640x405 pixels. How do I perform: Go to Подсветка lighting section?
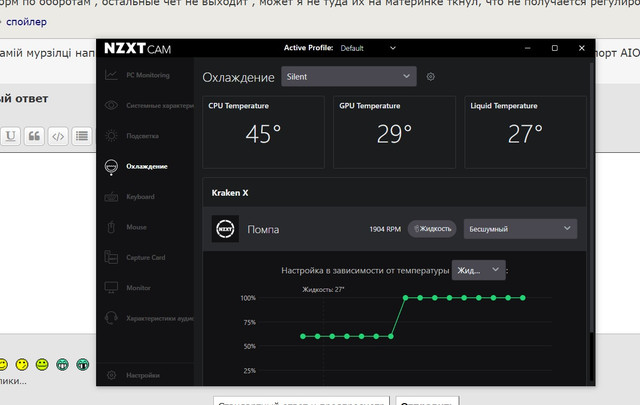click(x=131, y=136)
